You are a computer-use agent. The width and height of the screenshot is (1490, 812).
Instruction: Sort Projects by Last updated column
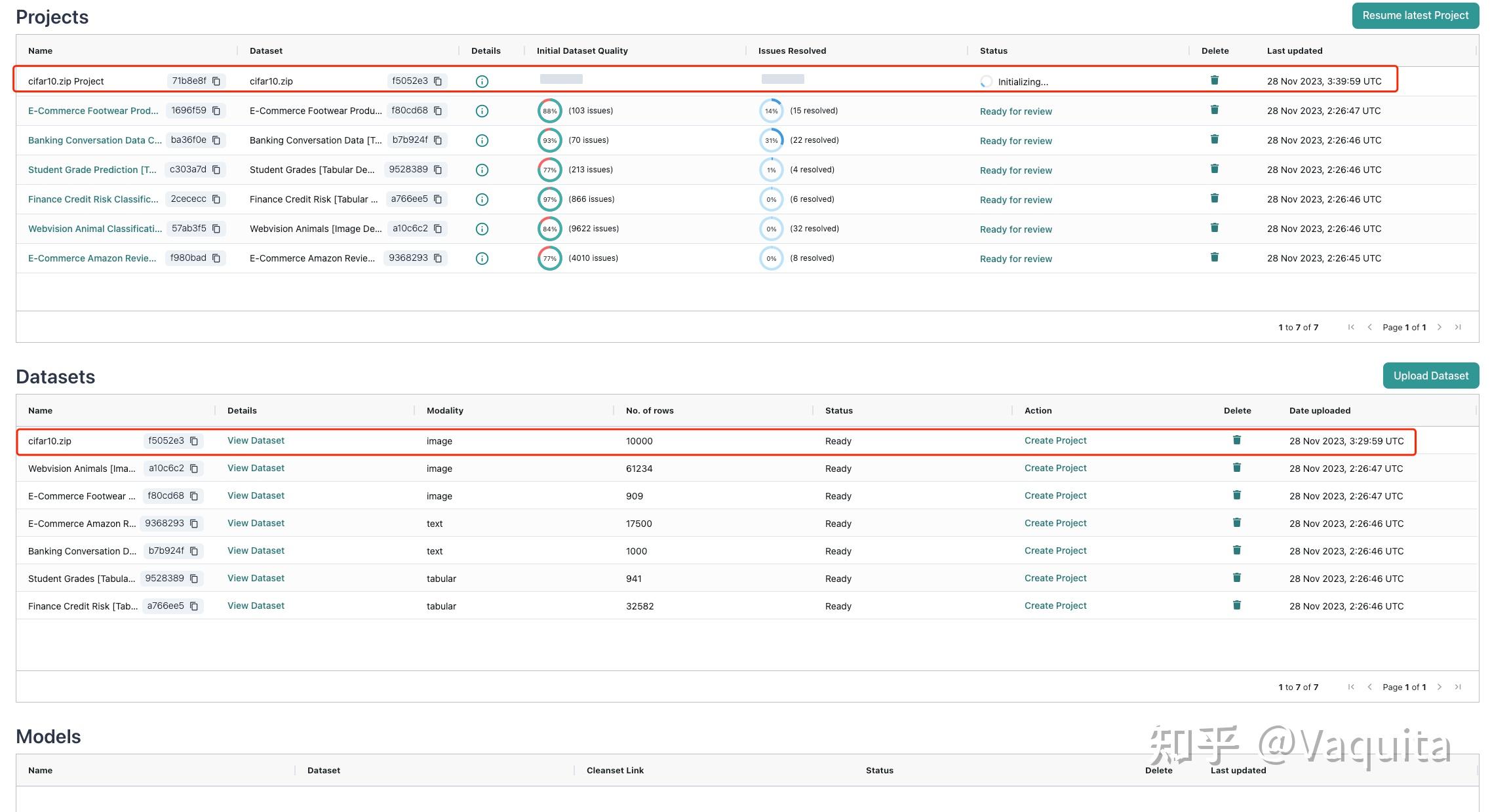[x=1294, y=50]
